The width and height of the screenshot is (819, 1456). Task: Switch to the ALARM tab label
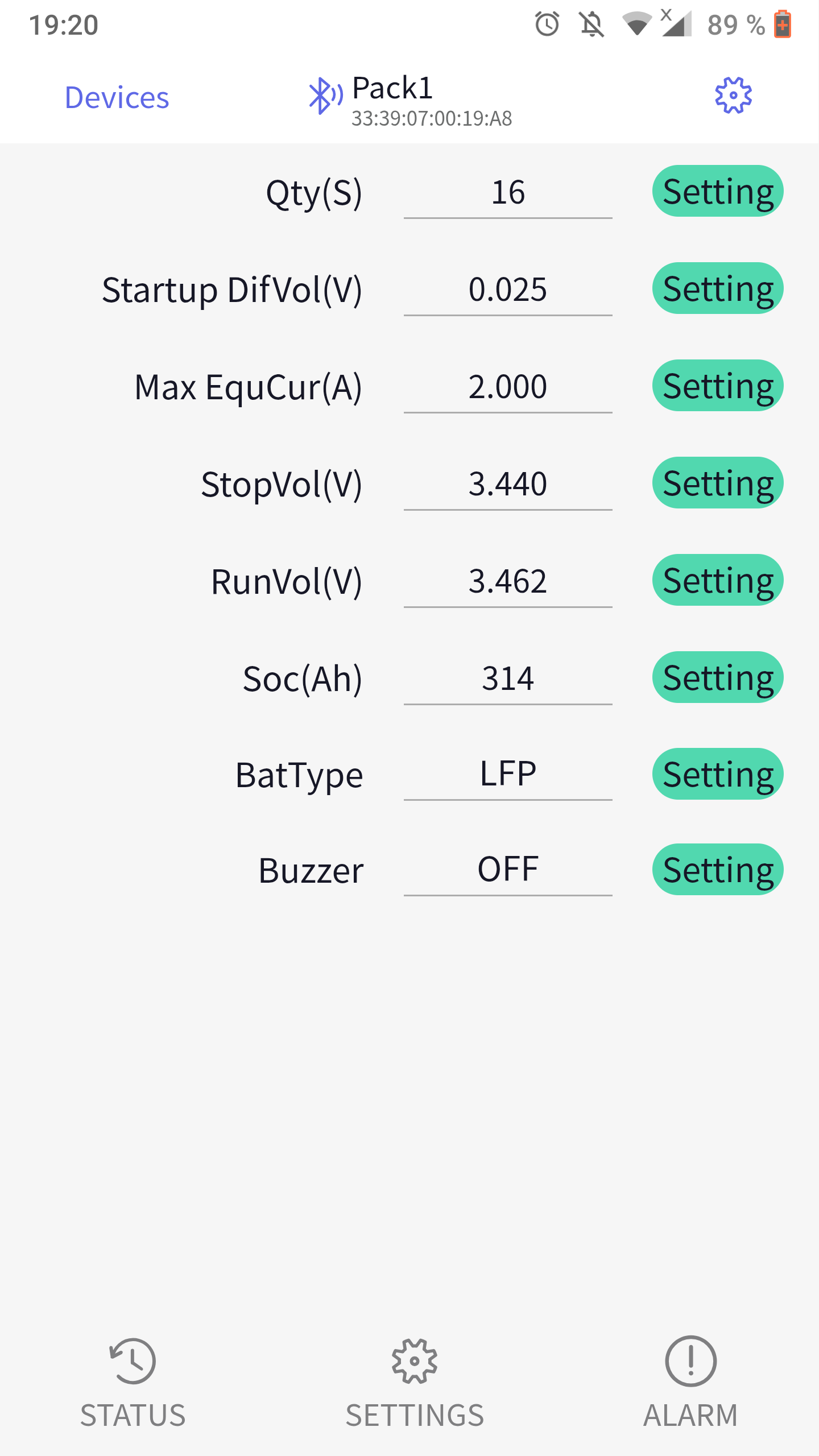[690, 1415]
